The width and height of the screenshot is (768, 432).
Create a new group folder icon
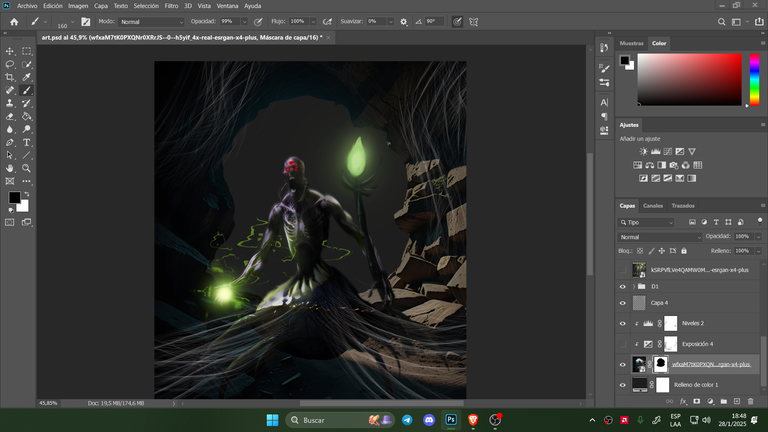click(723, 401)
